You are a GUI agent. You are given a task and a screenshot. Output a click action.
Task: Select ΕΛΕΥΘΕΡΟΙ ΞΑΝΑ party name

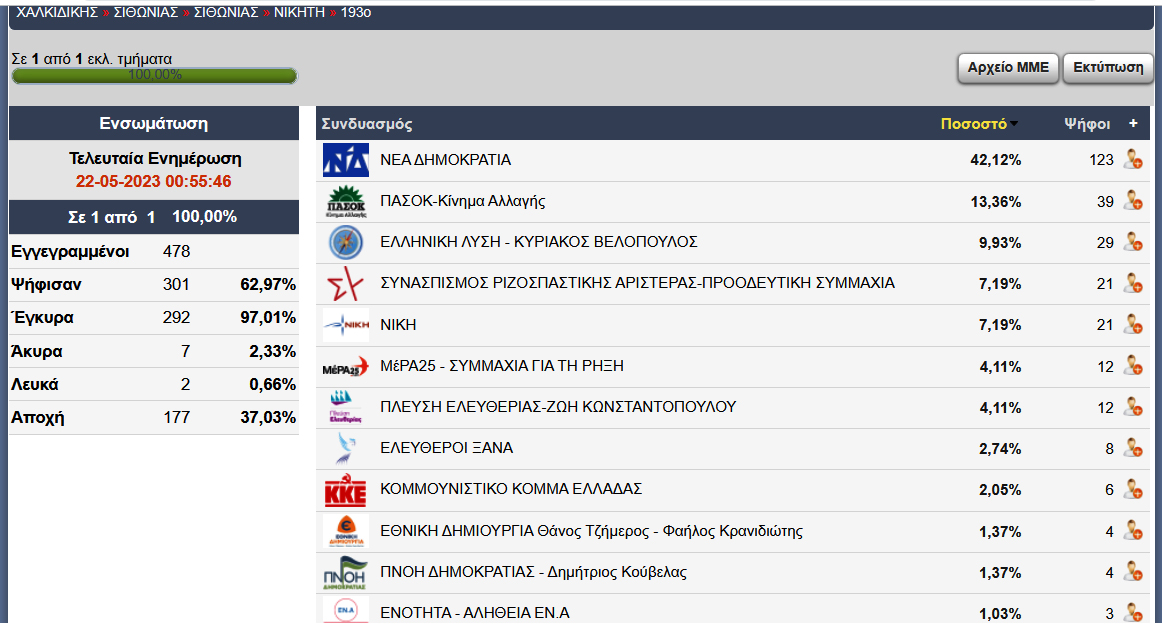pos(446,448)
